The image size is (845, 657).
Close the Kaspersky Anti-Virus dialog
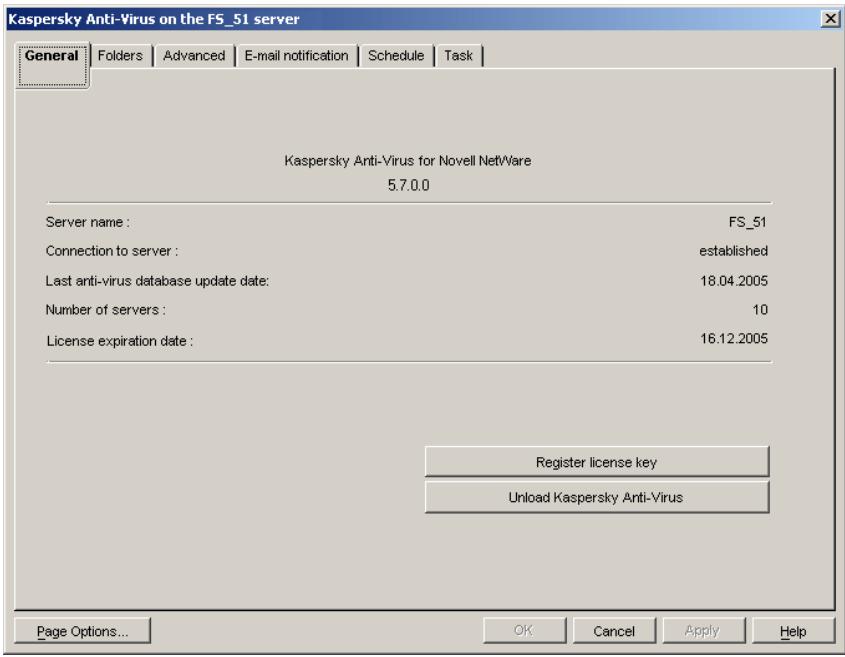click(x=828, y=17)
